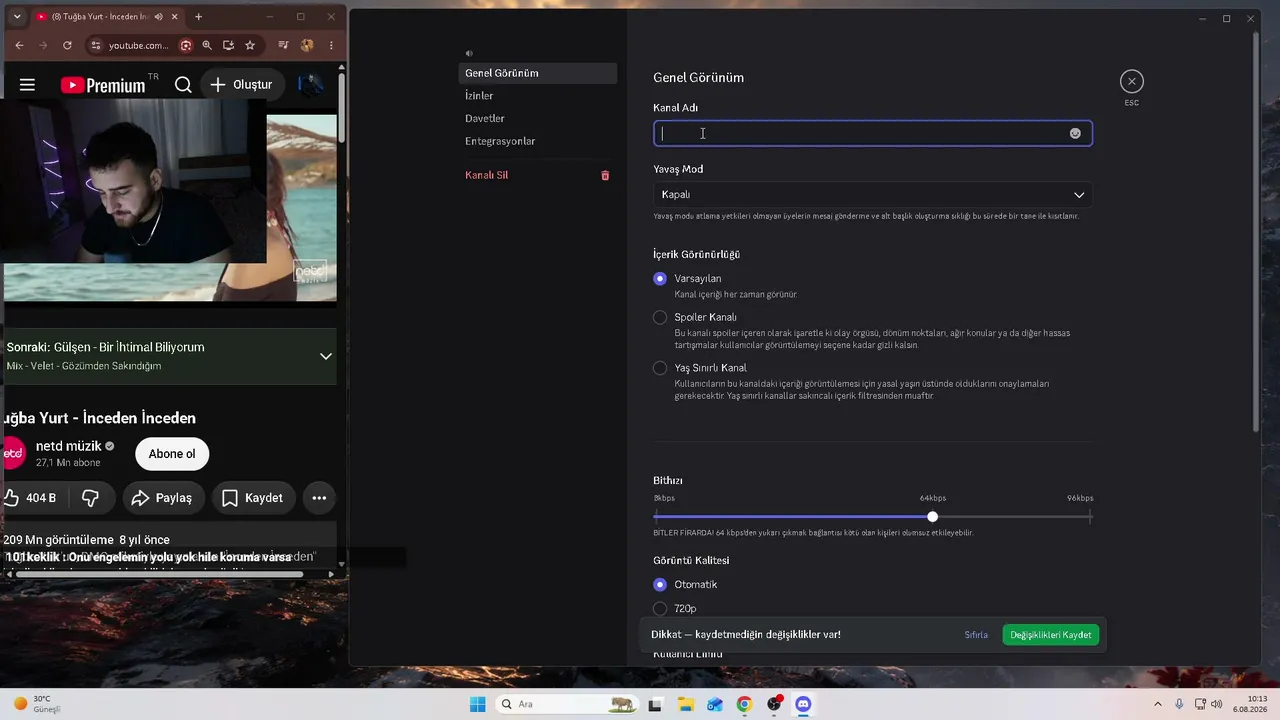Select the Varsayılan content visibility option

pos(660,279)
